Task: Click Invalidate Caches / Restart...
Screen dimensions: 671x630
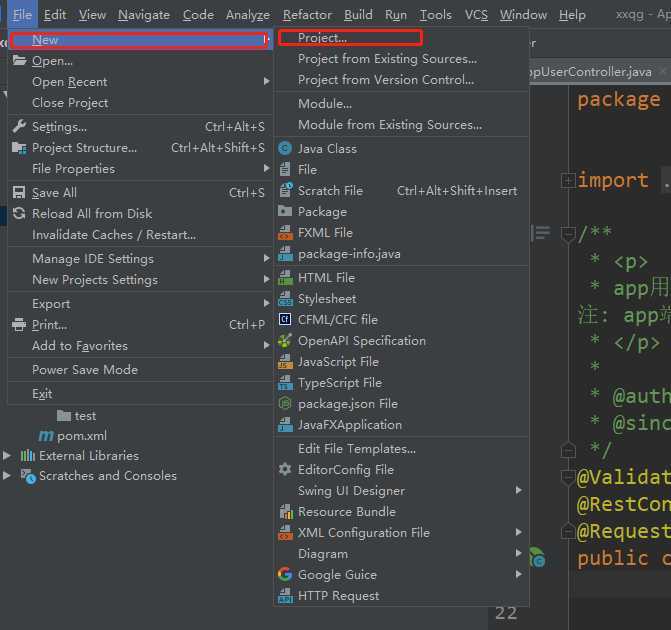Action: 114,235
